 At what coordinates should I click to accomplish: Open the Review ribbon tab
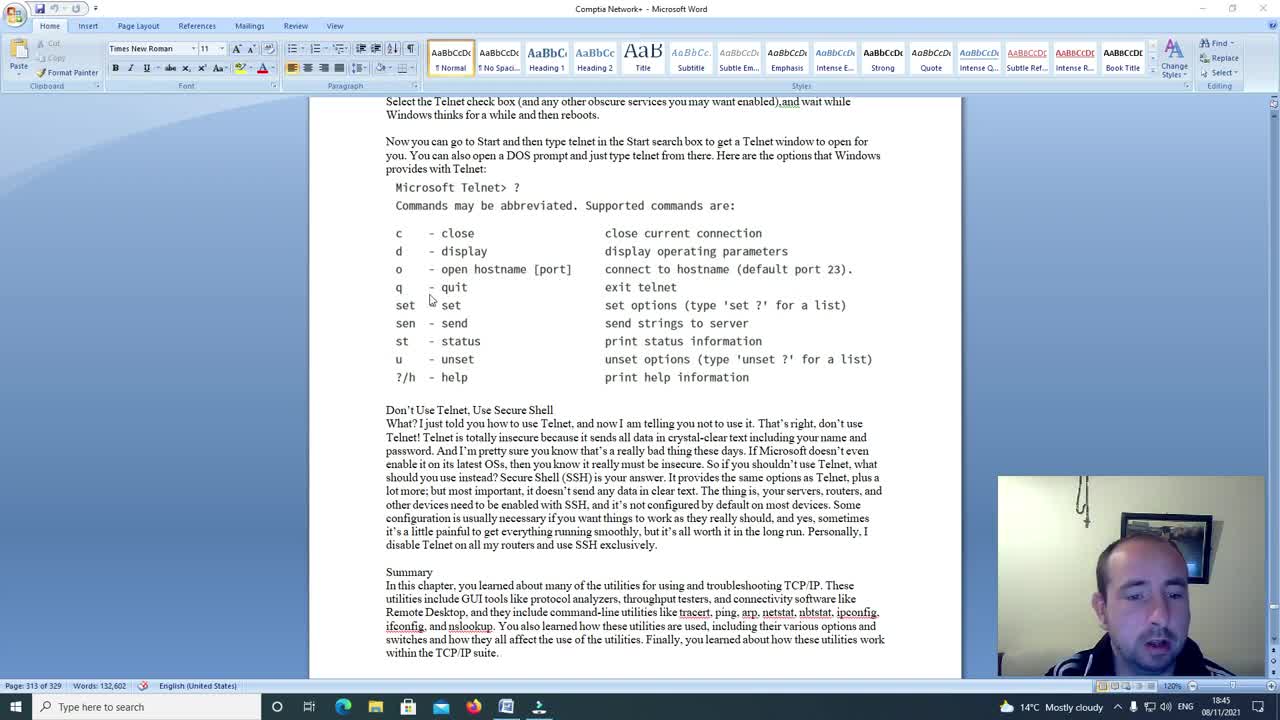click(x=296, y=26)
